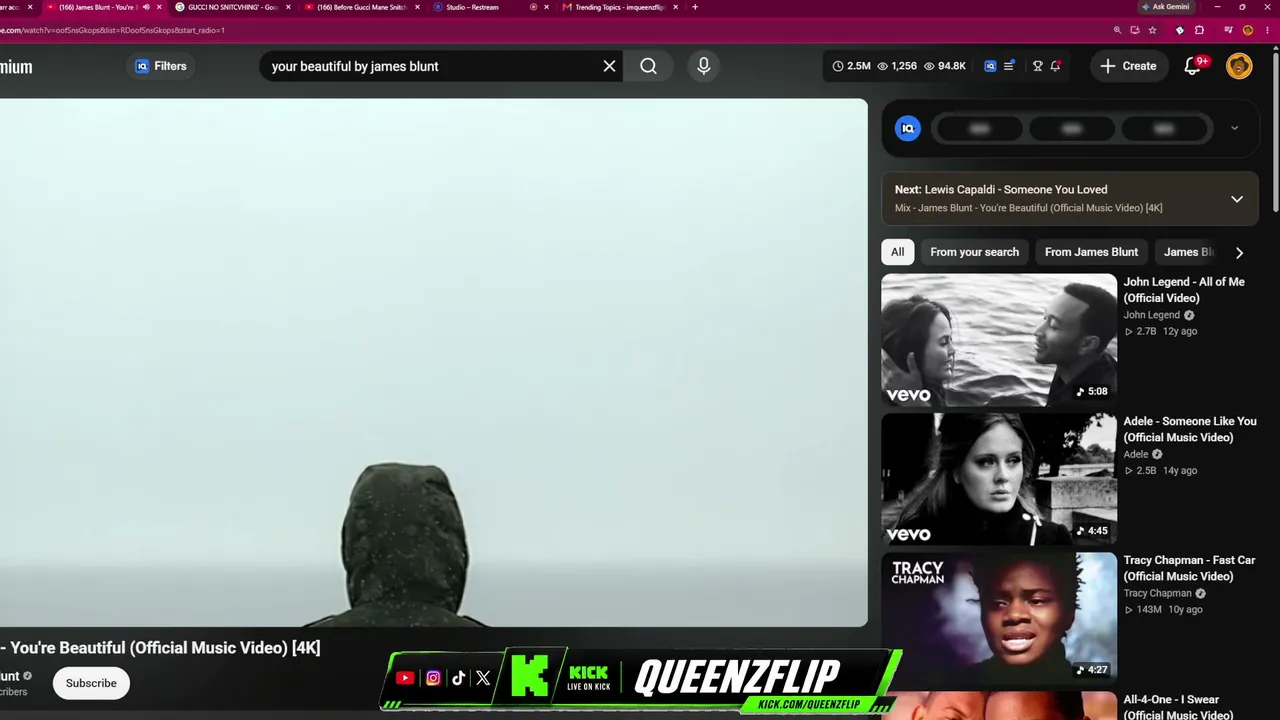The image size is (1280, 720).
Task: Open a new browser tab with plus
Action: [x=695, y=7]
